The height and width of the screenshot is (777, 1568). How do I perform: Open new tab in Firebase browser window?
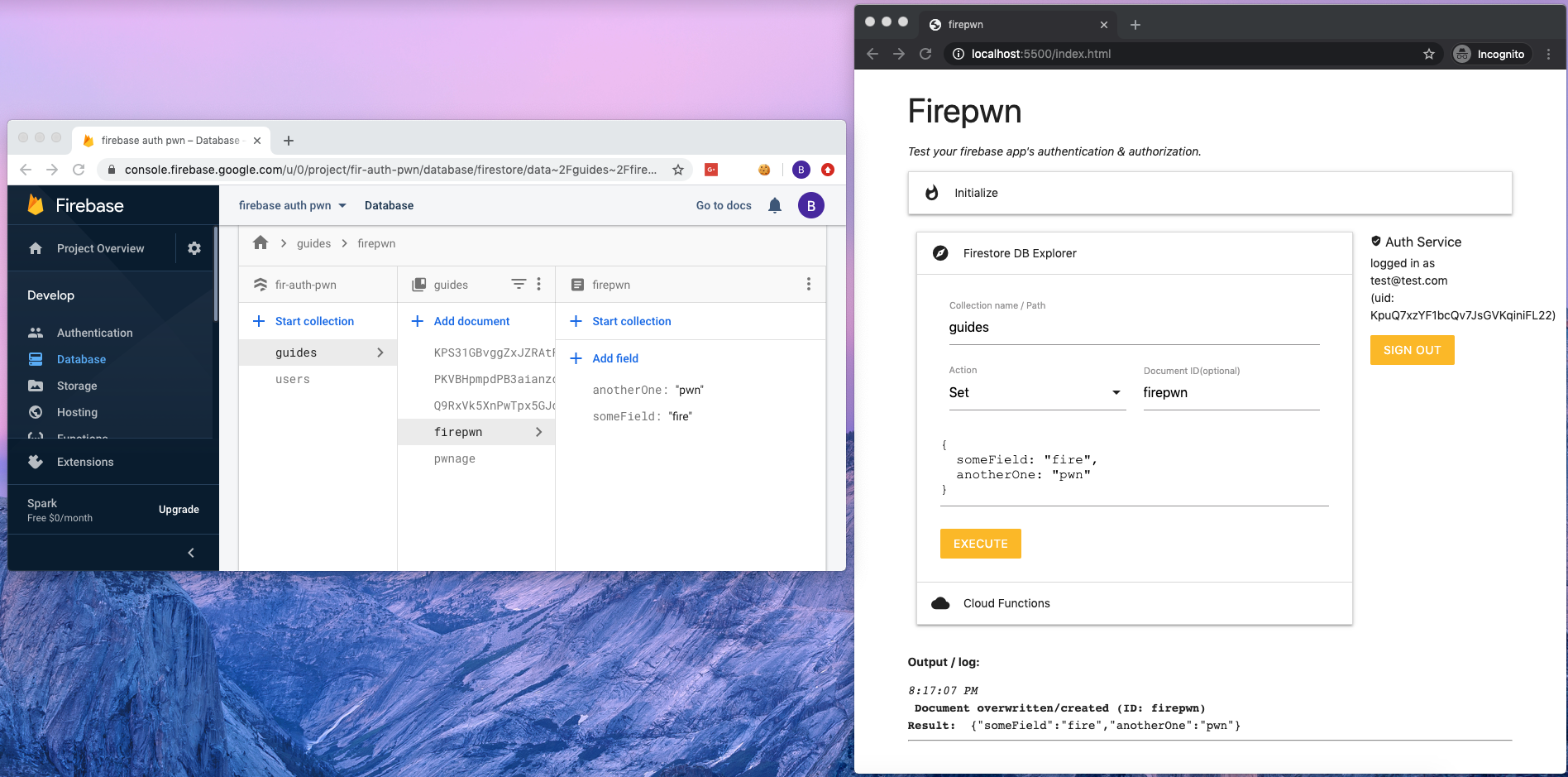289,141
